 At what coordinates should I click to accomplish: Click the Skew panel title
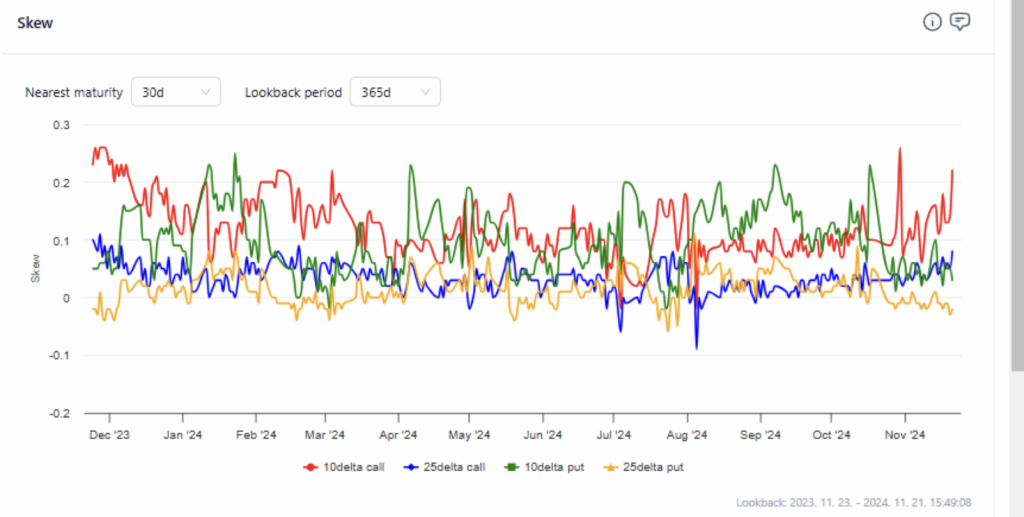click(x=35, y=23)
